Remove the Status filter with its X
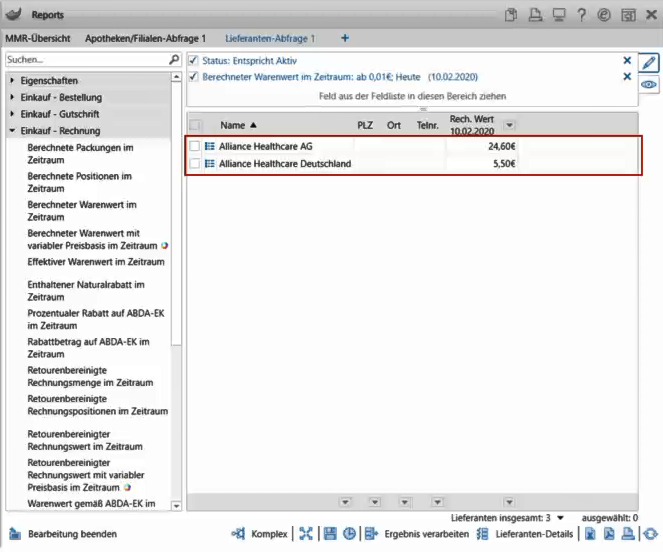 pyautogui.click(x=627, y=60)
